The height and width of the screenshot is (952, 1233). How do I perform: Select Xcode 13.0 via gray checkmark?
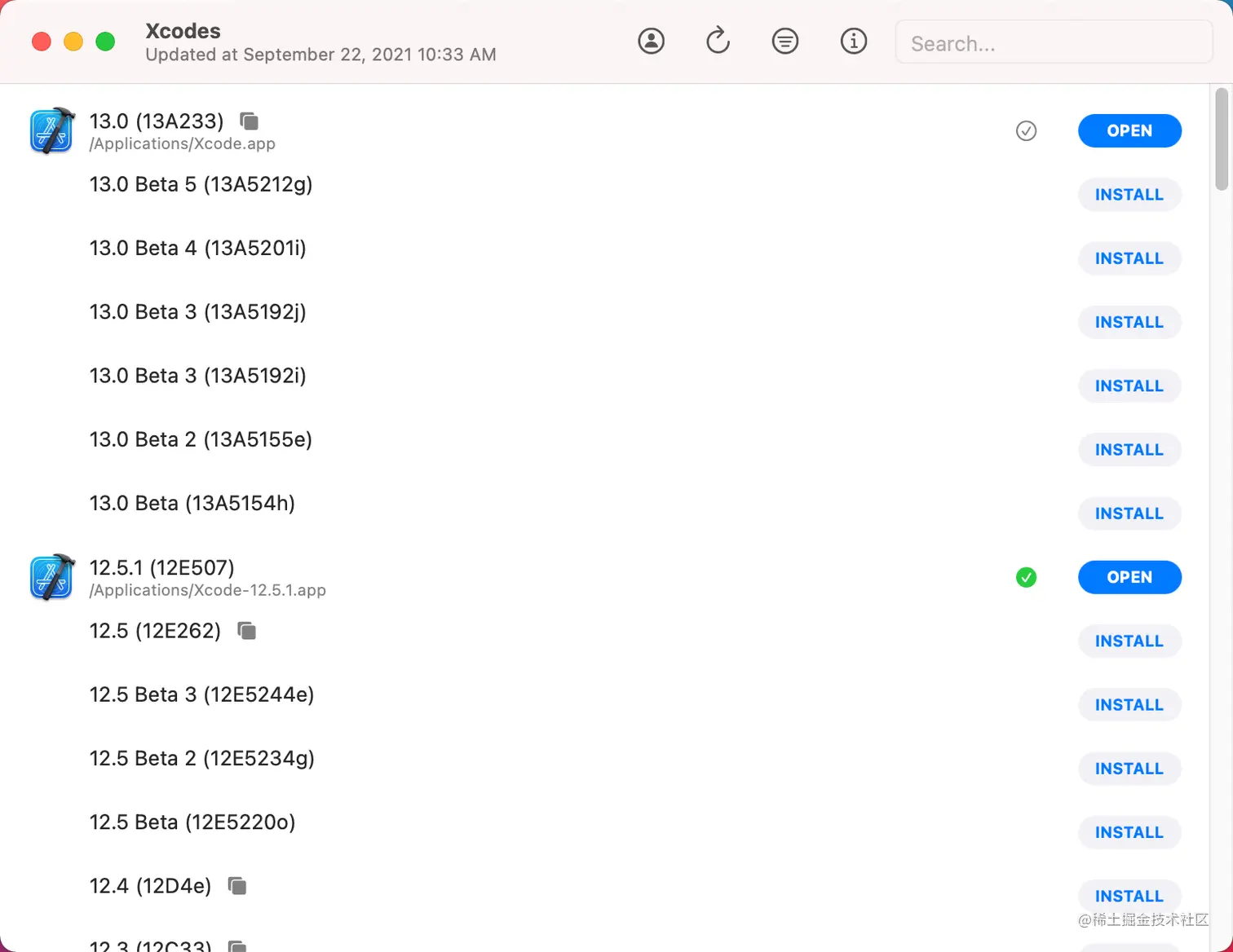click(1026, 130)
